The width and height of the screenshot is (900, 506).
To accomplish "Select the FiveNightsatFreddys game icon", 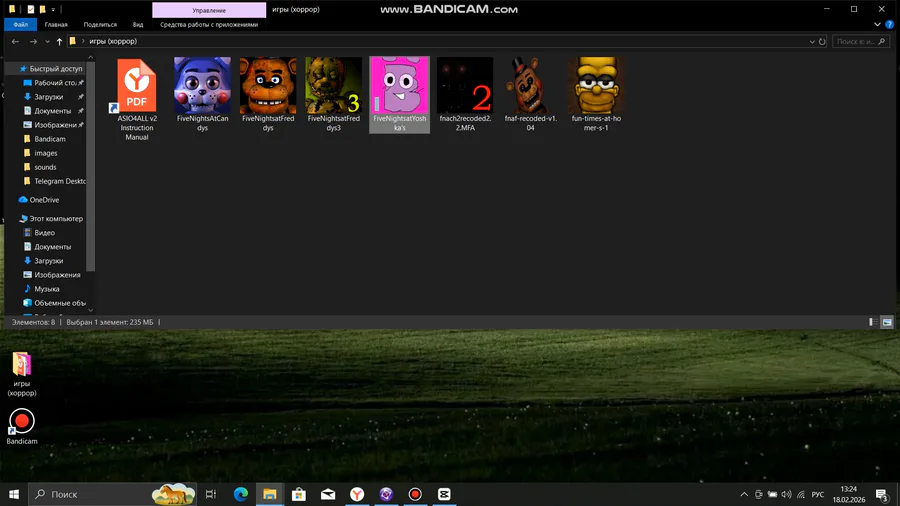I will (268, 95).
